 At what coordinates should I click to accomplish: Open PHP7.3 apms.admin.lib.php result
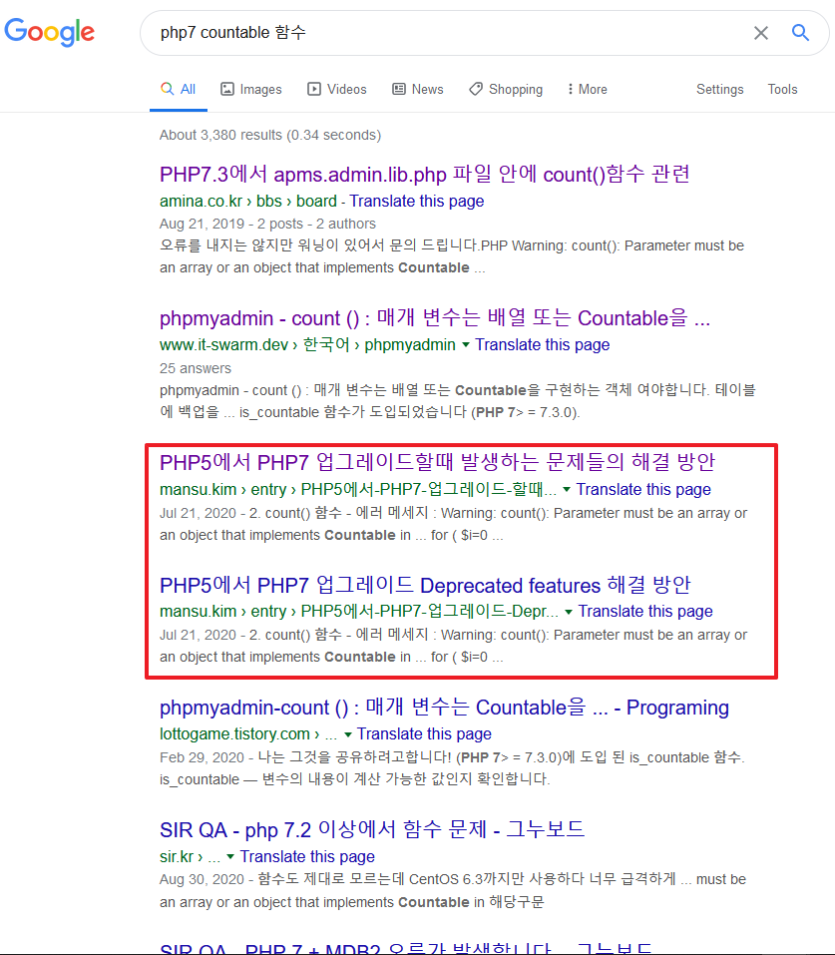click(425, 174)
